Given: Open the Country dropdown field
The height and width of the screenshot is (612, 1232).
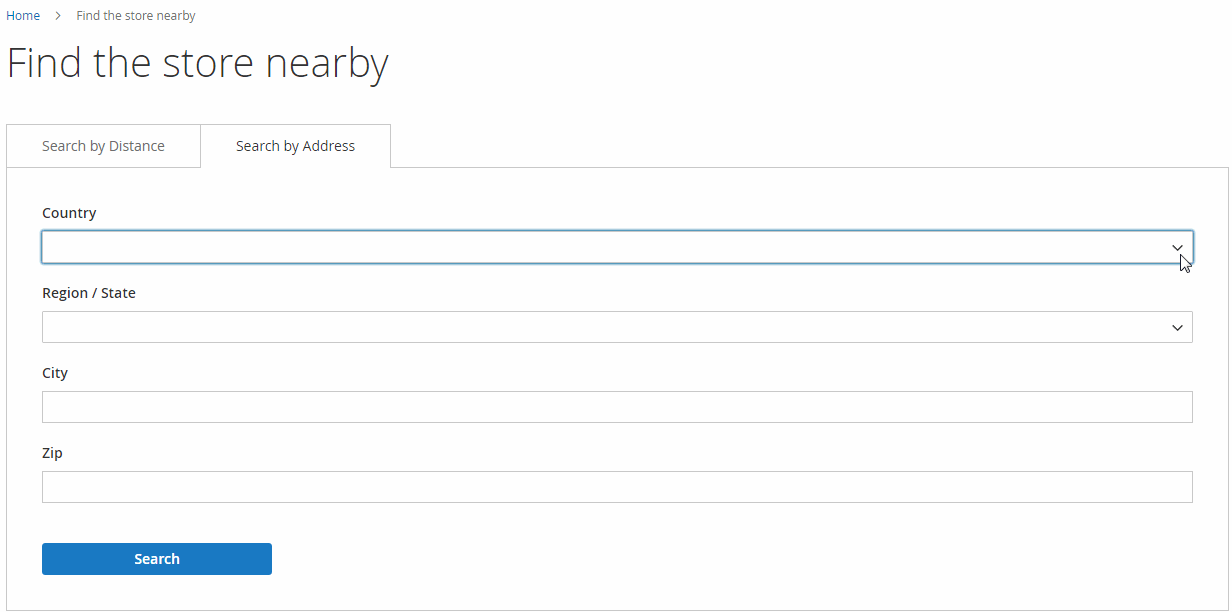Looking at the screenshot, I should [x=617, y=247].
